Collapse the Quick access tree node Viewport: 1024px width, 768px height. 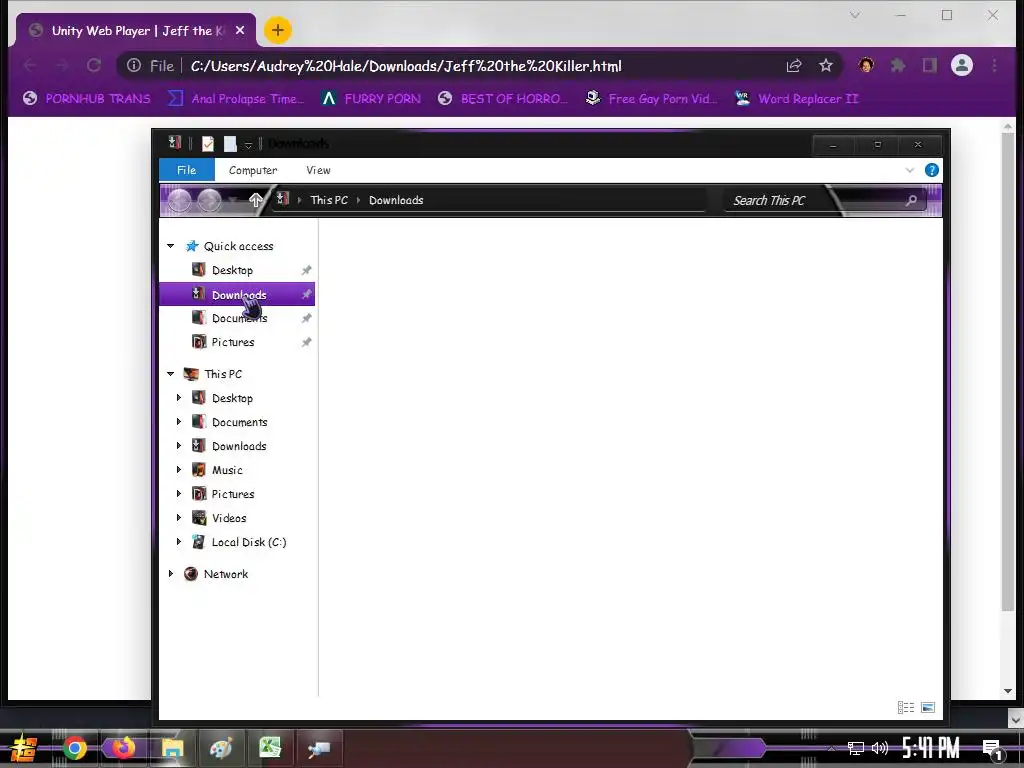click(x=170, y=246)
